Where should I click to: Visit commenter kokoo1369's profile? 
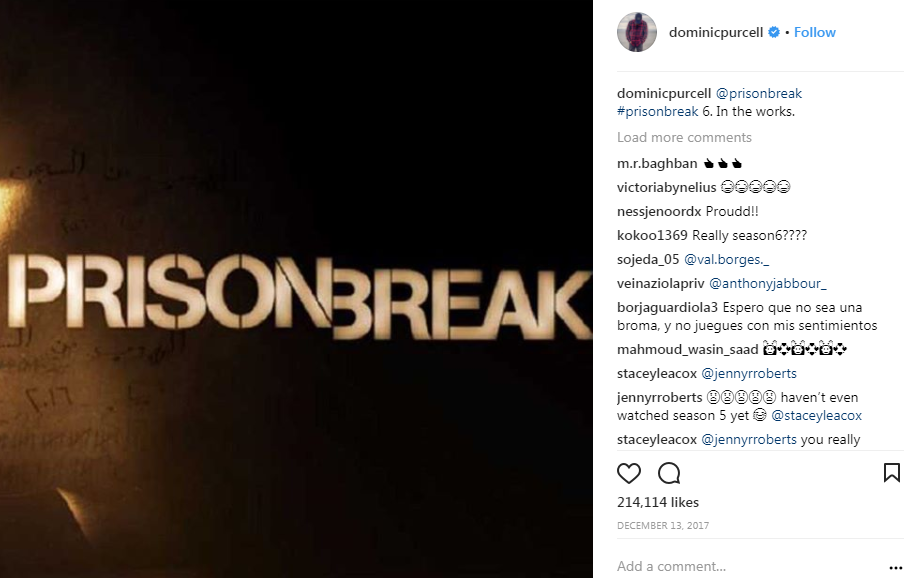coord(652,235)
